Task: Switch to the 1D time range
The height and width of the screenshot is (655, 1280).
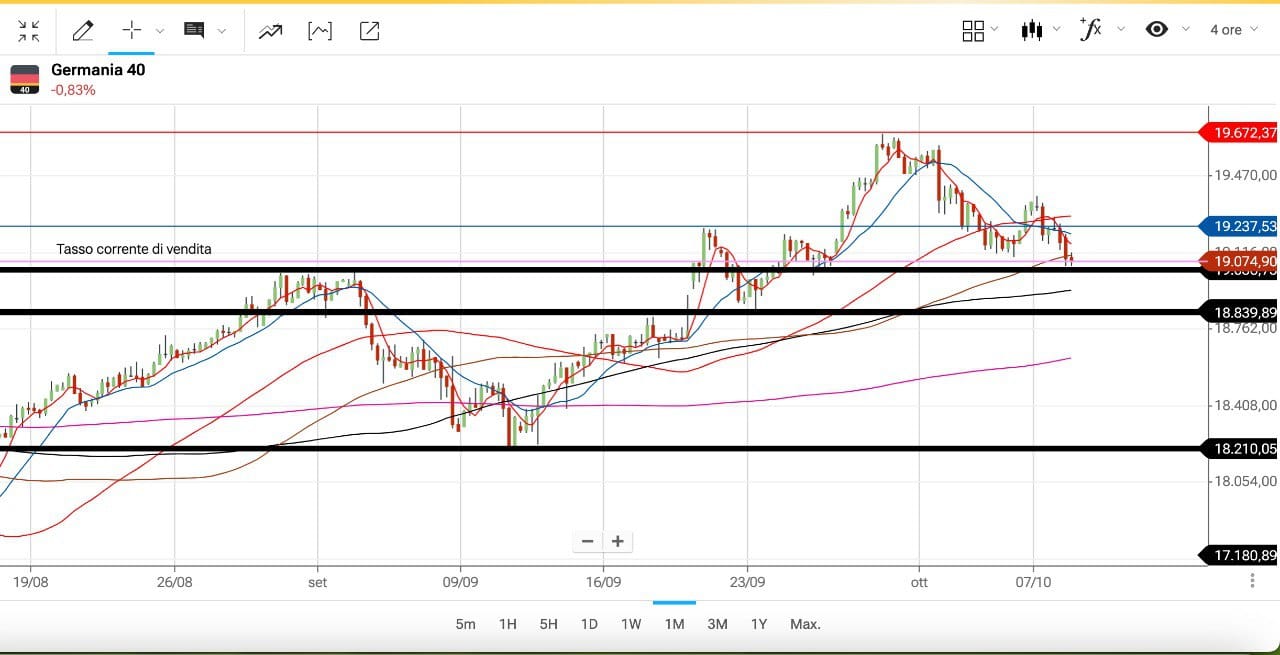Action: (x=589, y=624)
